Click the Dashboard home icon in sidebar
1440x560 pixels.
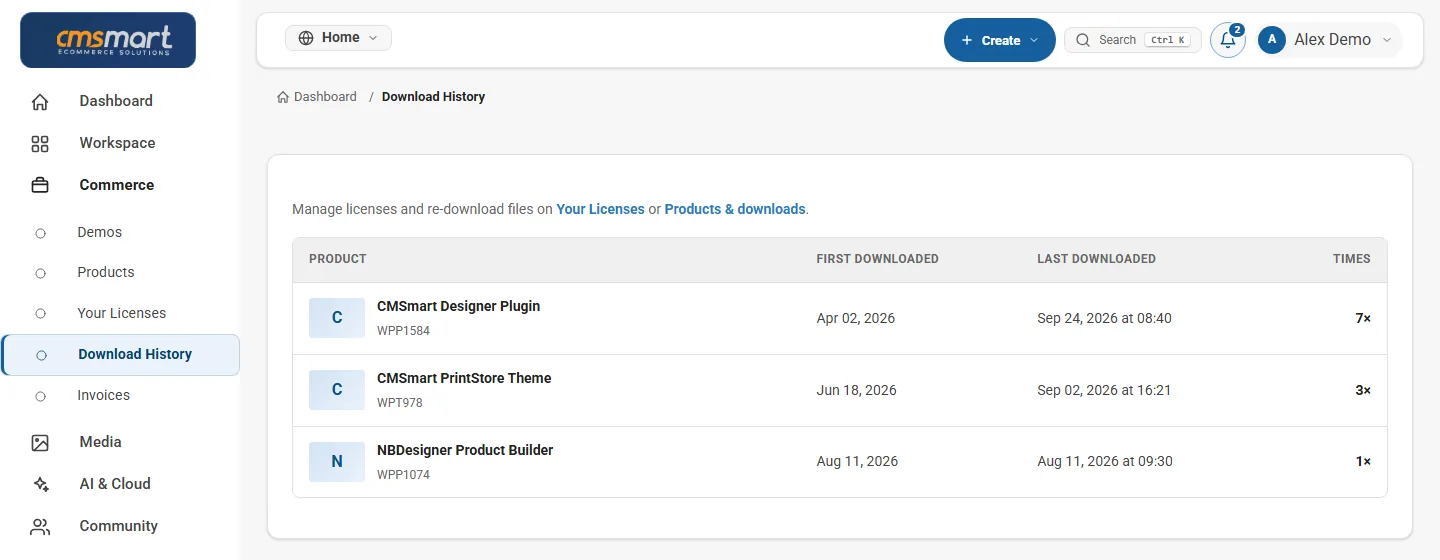point(40,101)
